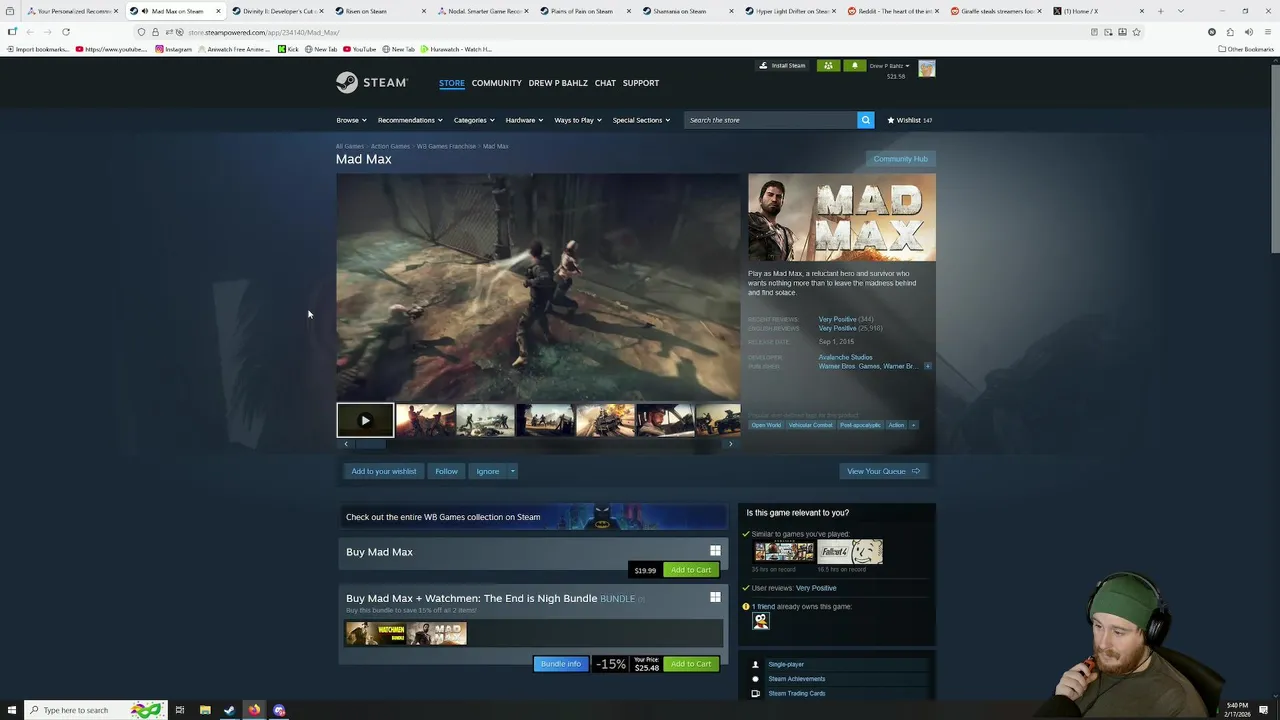
Task: Click the blue store search magnifier button
Action: [865, 120]
